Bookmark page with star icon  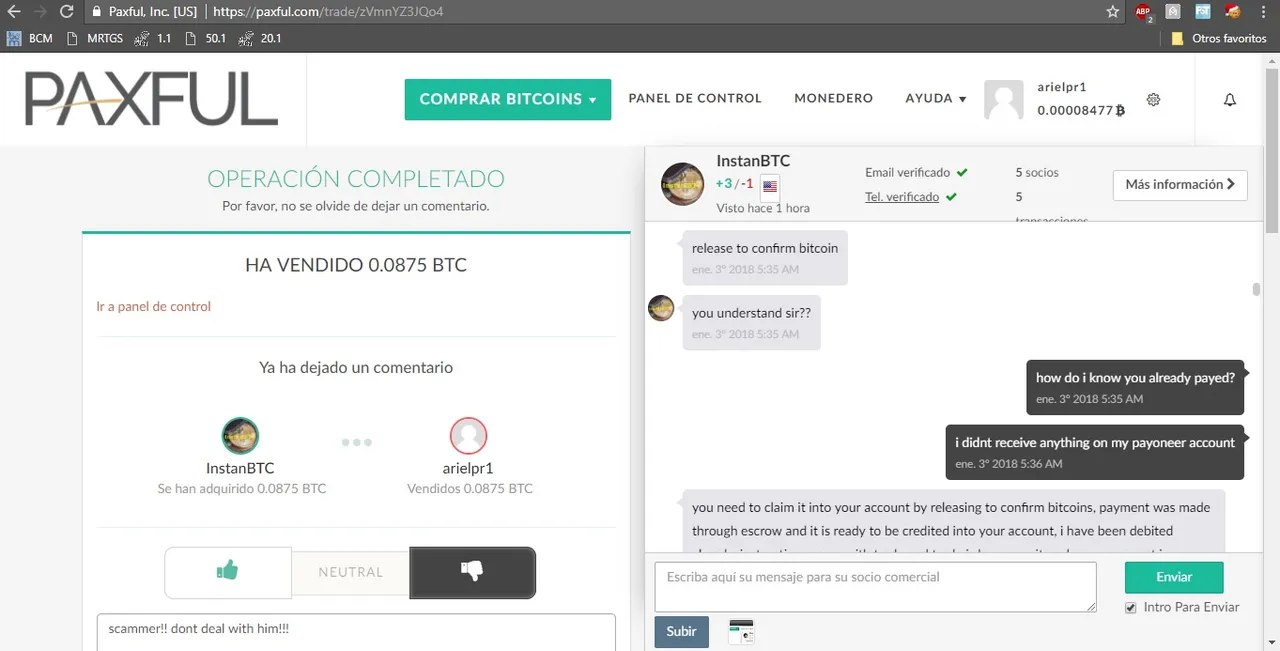tap(1113, 12)
